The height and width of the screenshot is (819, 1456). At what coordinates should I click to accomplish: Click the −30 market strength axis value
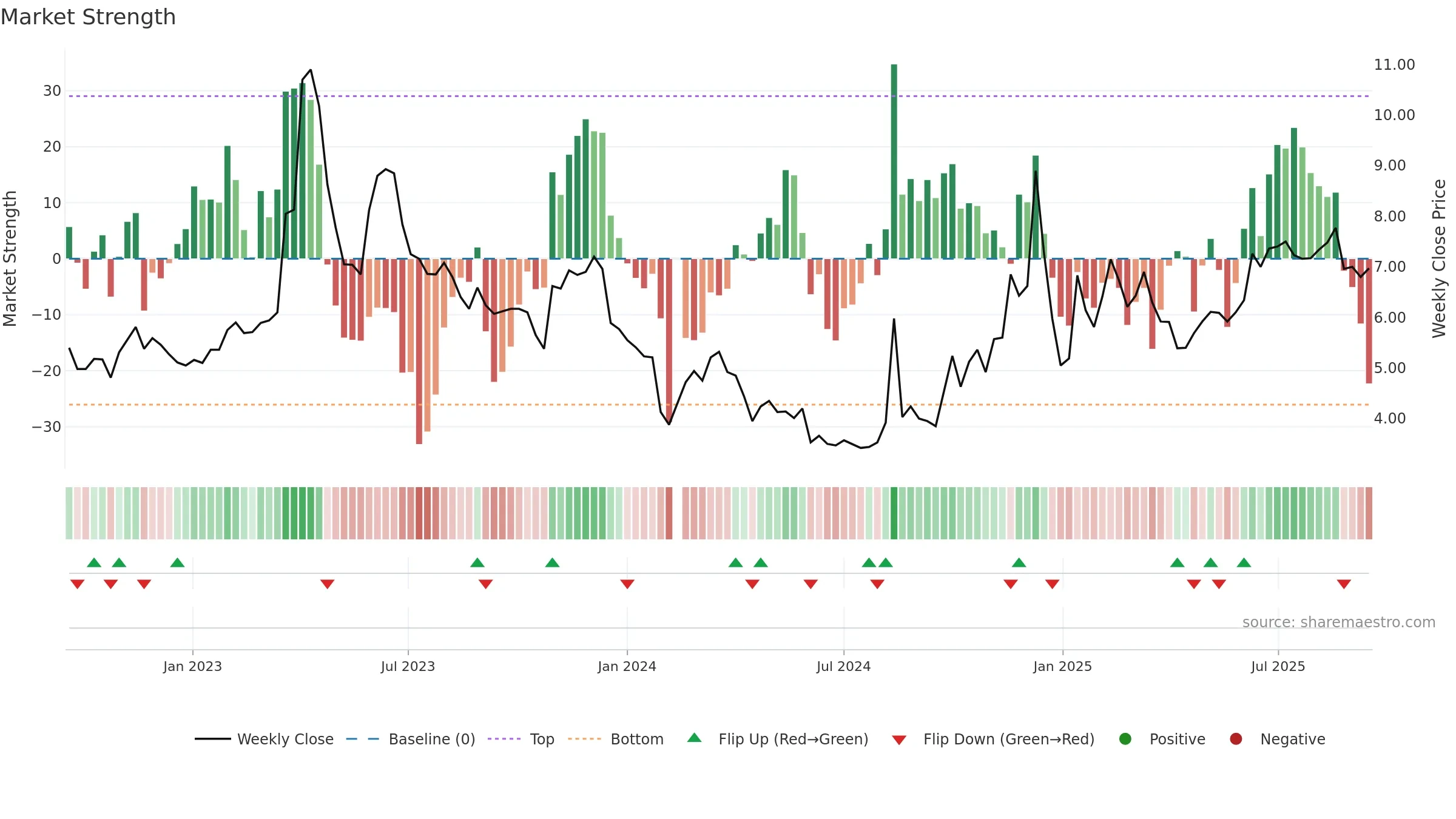pyautogui.click(x=47, y=426)
